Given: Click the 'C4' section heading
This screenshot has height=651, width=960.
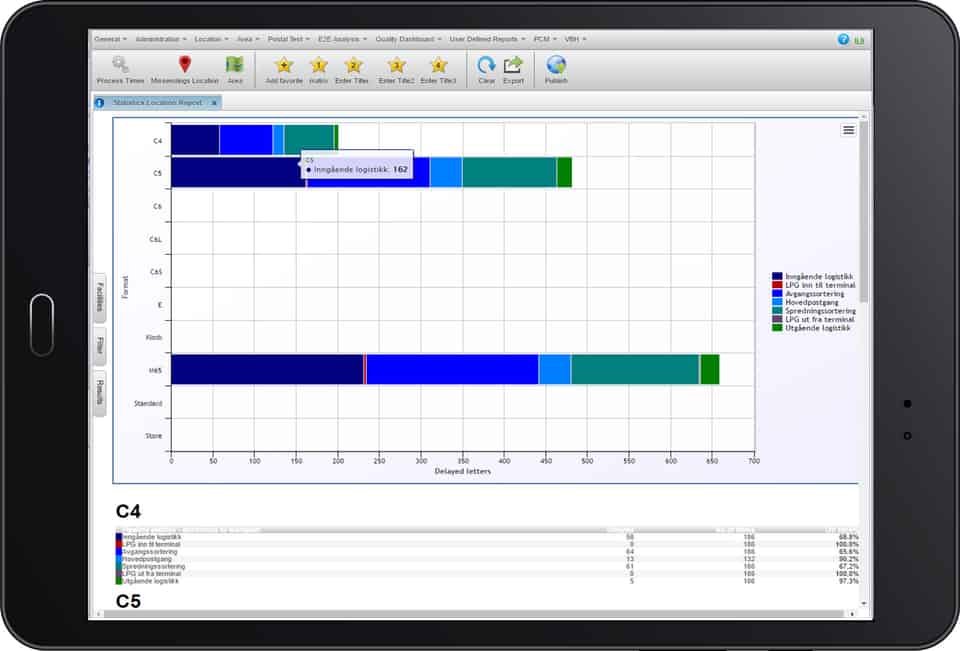Looking at the screenshot, I should coord(128,511).
